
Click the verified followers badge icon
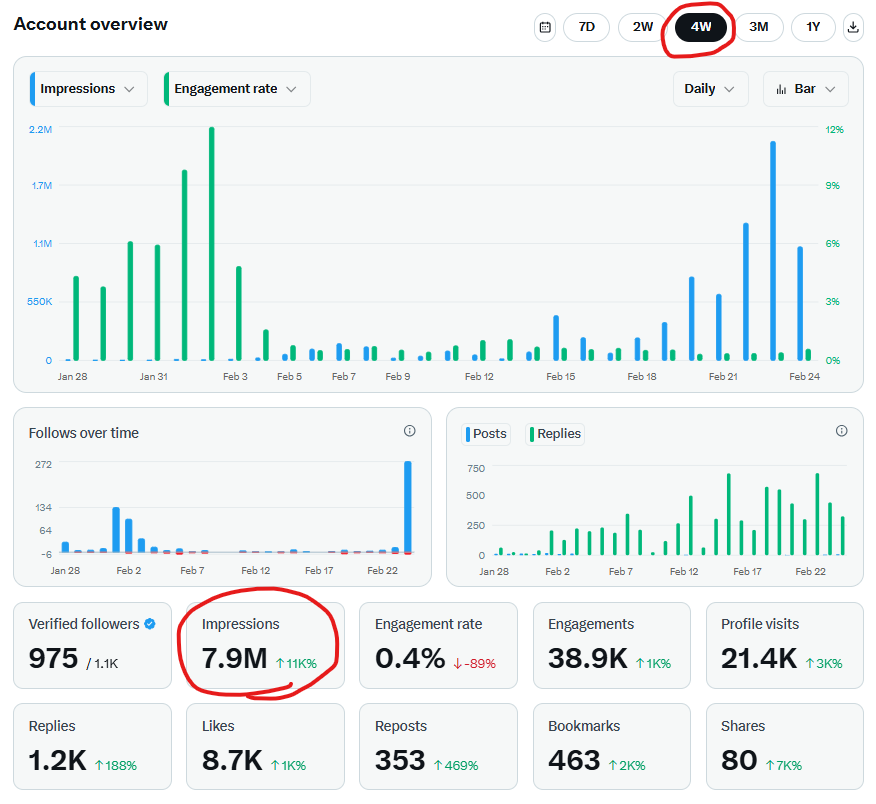[x=150, y=624]
